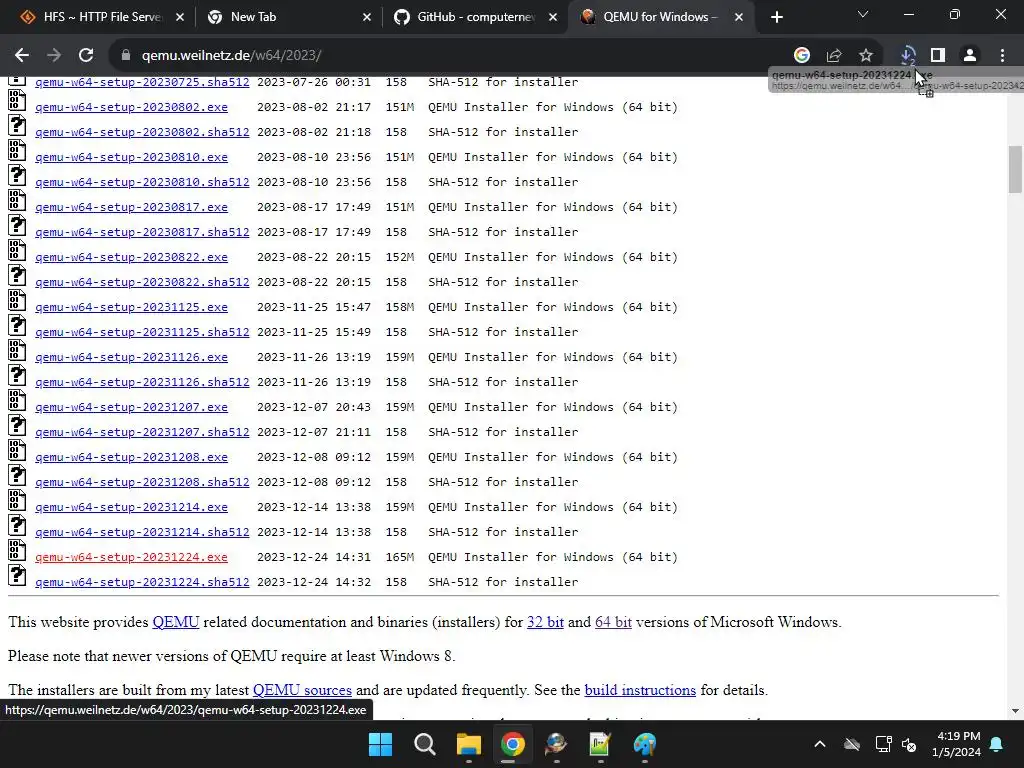Go back to previous page
This screenshot has width=1024, height=768.
22,56
